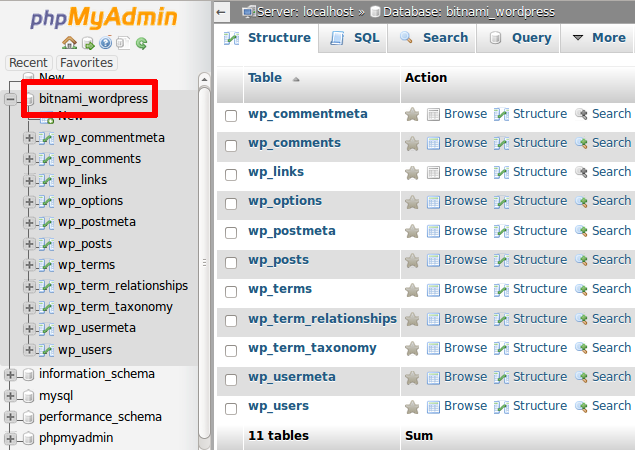
Task: Open the Favorites tables button
Action: (86, 62)
